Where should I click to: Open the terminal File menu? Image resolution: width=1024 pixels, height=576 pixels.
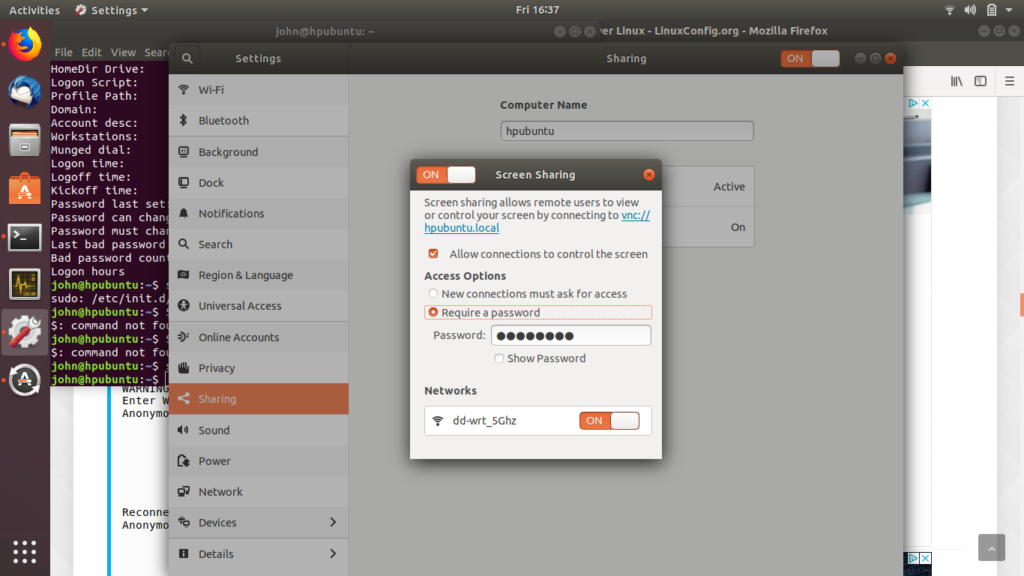click(x=63, y=51)
